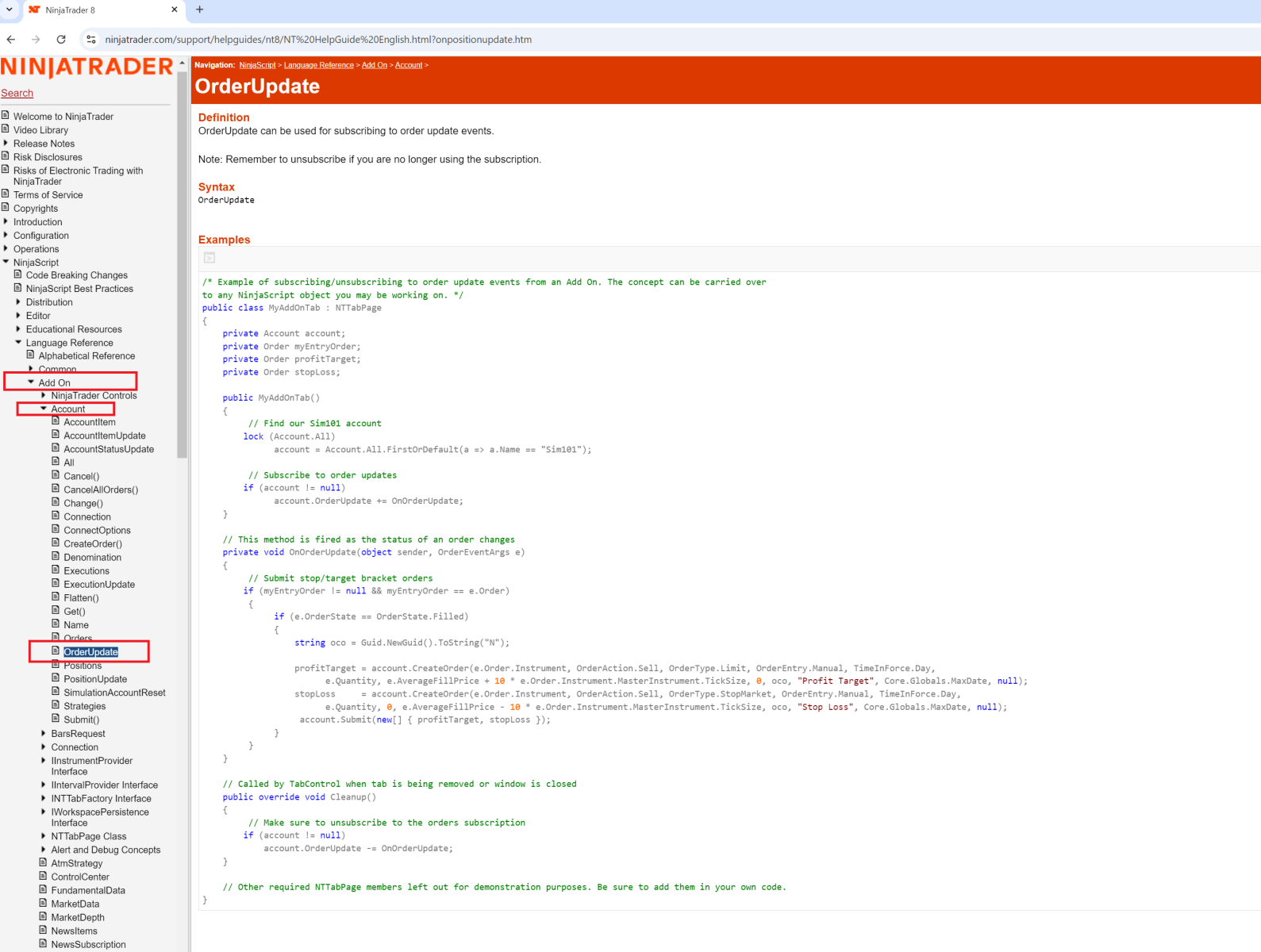Click the OrderUpdate page heading

[257, 86]
